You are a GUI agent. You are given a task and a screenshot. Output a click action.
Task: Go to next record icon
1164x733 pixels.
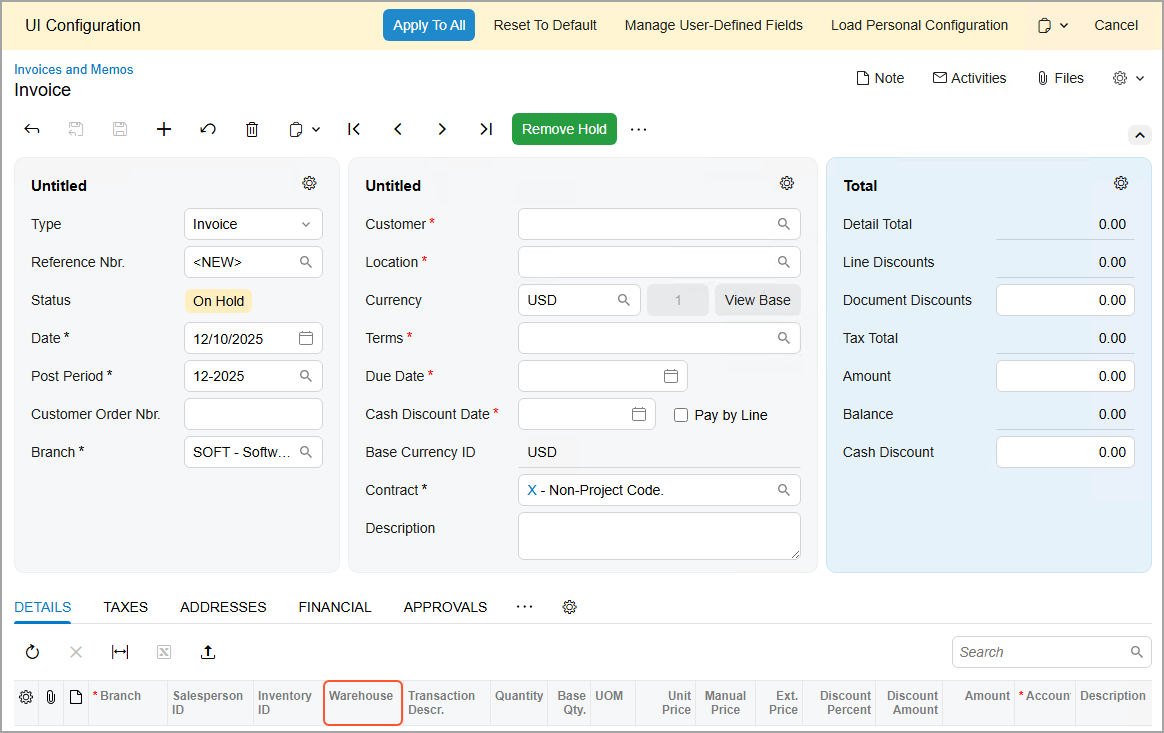pyautogui.click(x=442, y=129)
